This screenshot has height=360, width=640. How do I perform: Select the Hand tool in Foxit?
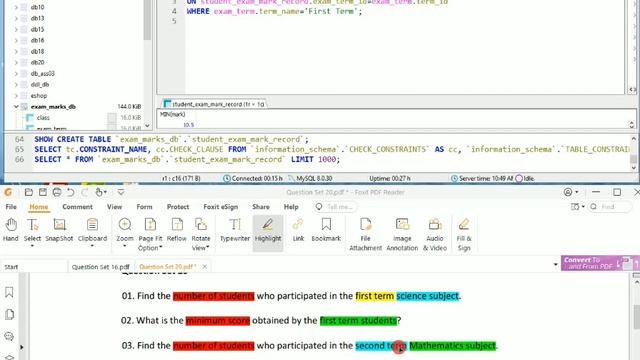[x=11, y=230]
